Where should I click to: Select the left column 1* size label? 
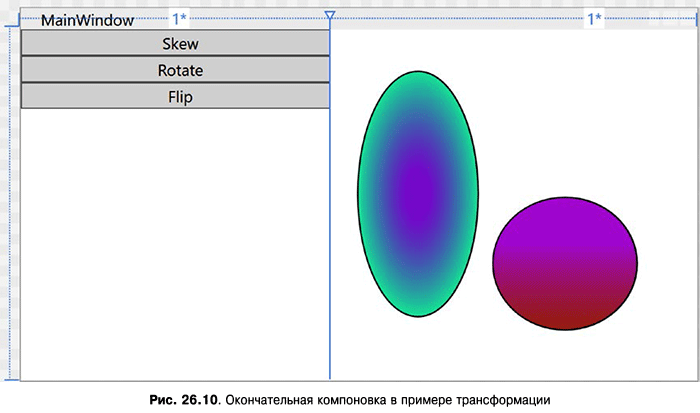[x=179, y=18]
